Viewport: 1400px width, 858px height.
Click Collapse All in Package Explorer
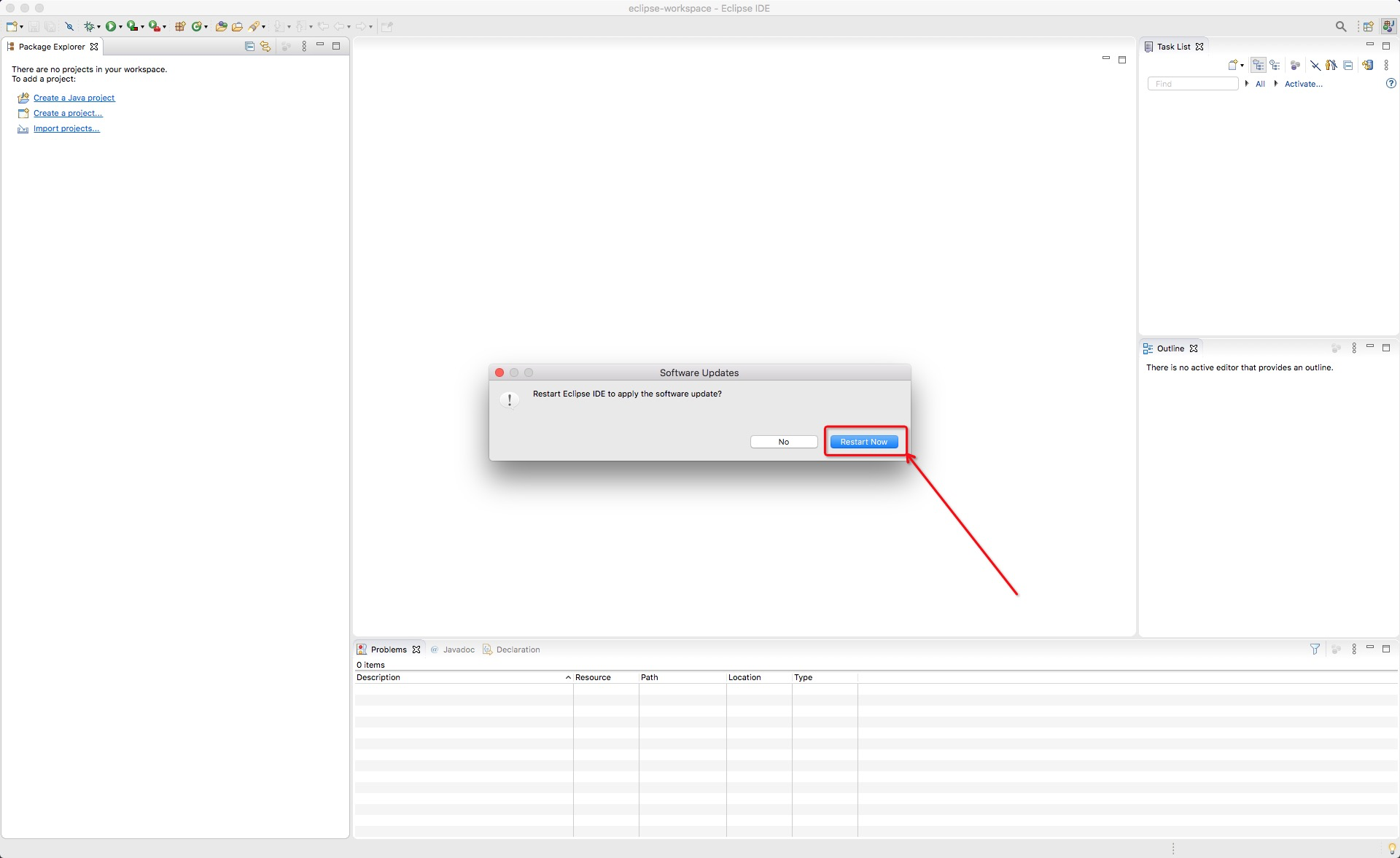249,46
